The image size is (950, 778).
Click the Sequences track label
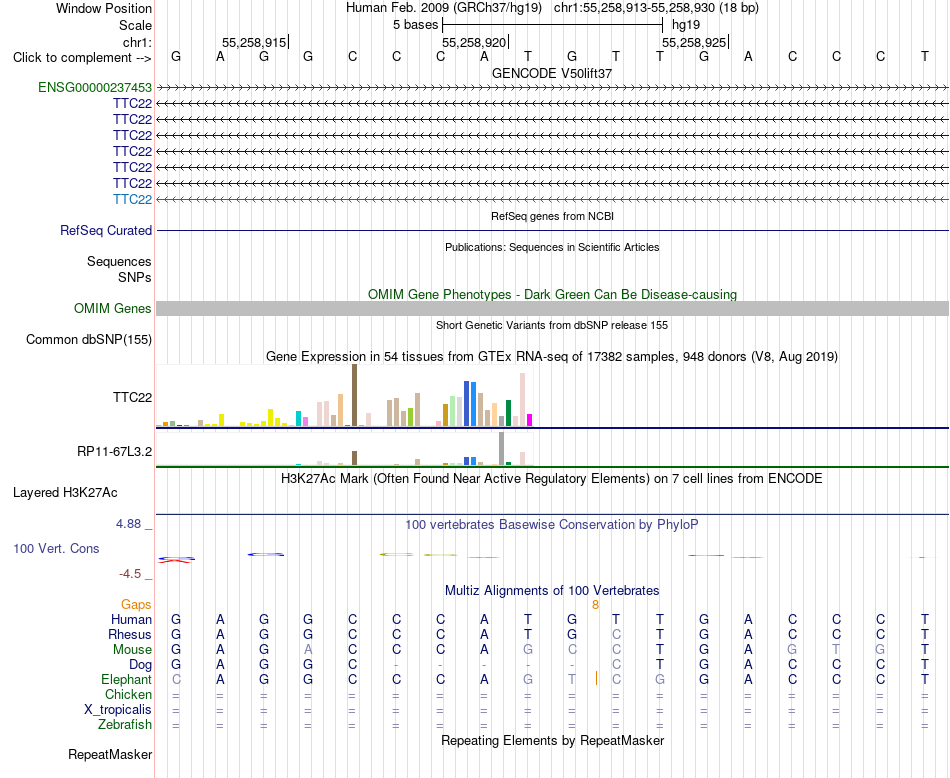119,262
